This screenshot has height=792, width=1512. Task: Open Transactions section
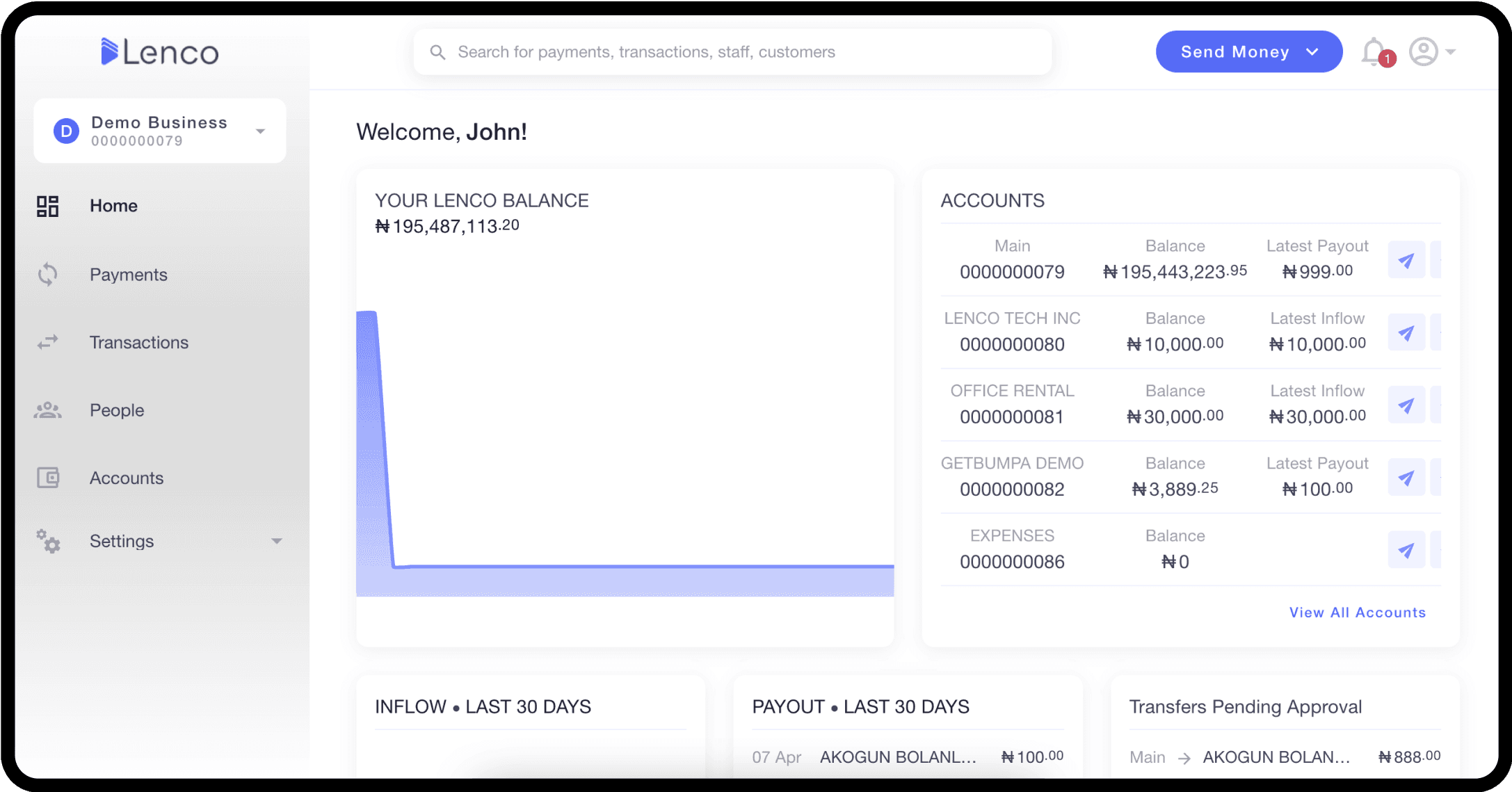[x=139, y=342]
